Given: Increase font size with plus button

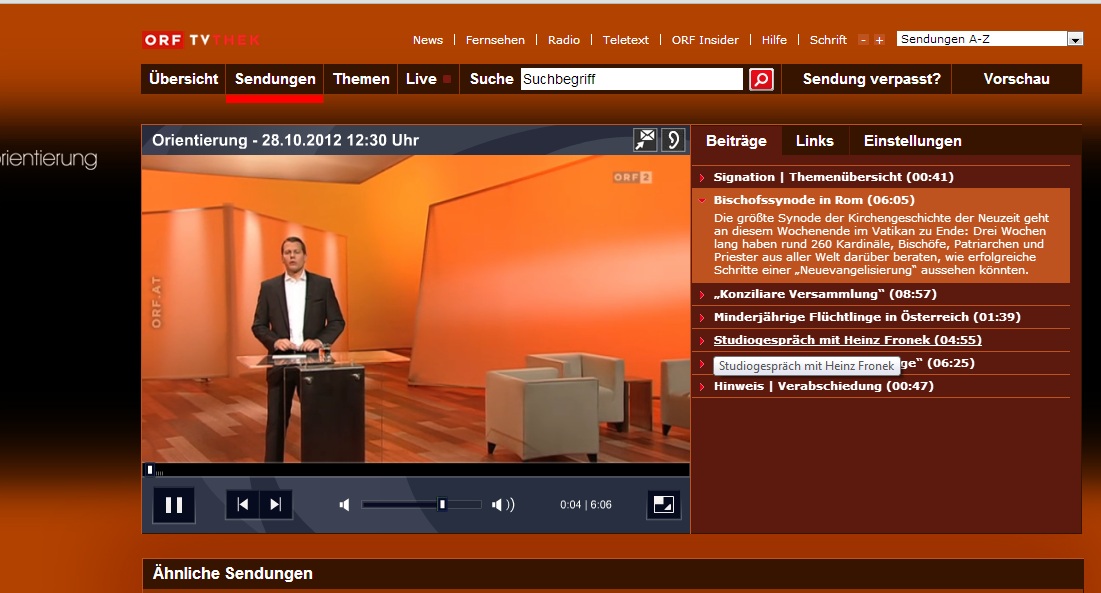Looking at the screenshot, I should pos(879,40).
